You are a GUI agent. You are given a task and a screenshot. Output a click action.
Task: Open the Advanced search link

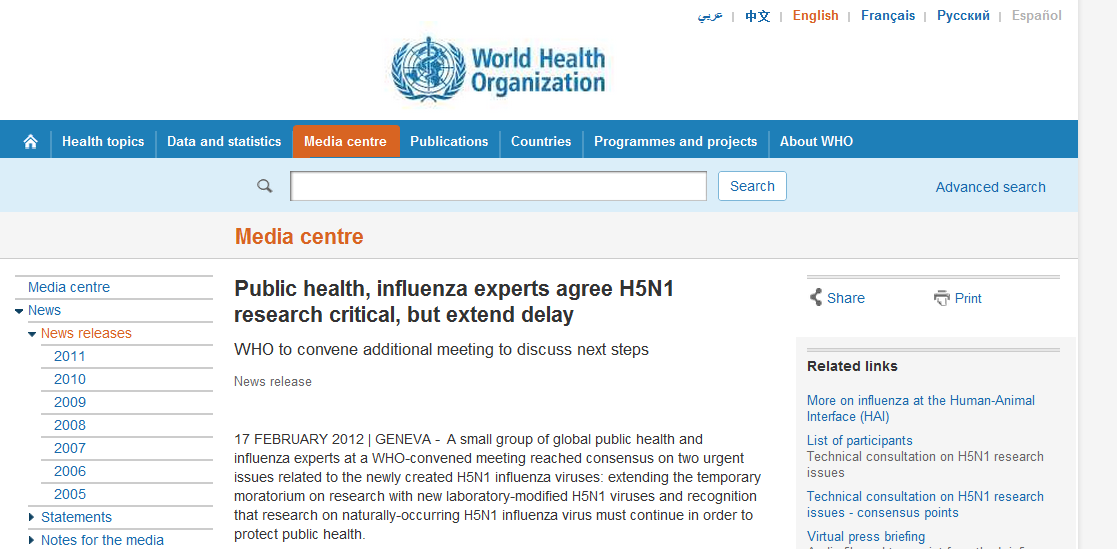pos(990,187)
